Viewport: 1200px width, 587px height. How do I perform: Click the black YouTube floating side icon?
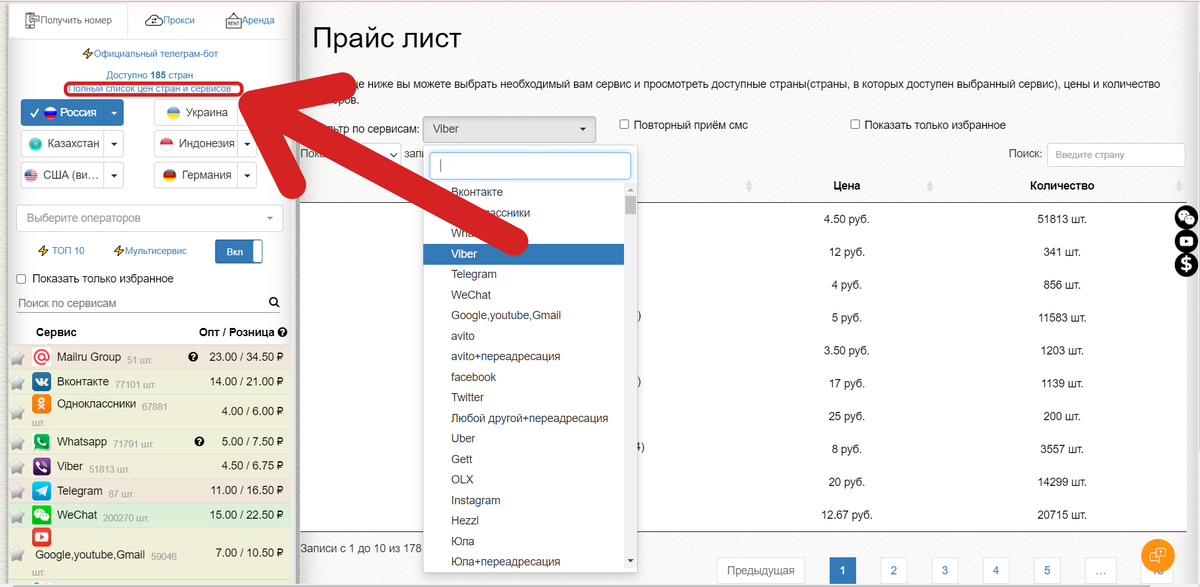(1186, 241)
